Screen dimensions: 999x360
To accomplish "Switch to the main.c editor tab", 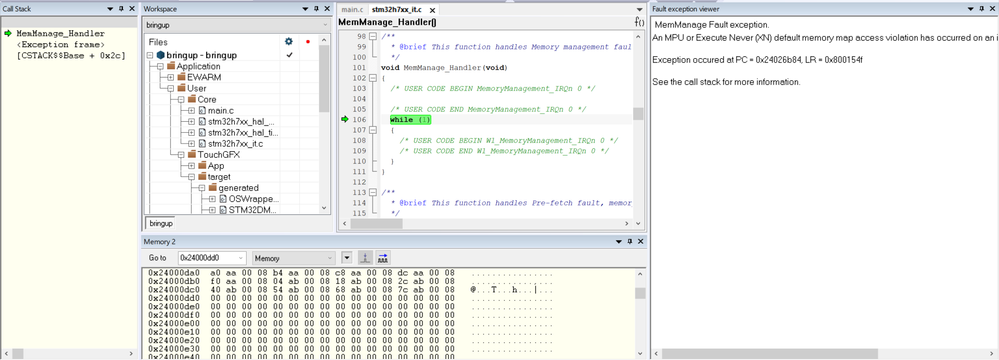I will [x=352, y=10].
